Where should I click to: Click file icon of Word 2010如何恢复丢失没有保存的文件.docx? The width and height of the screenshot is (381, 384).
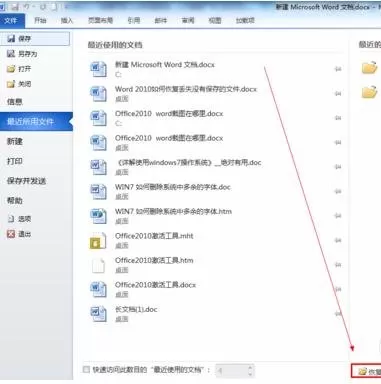pos(98,94)
